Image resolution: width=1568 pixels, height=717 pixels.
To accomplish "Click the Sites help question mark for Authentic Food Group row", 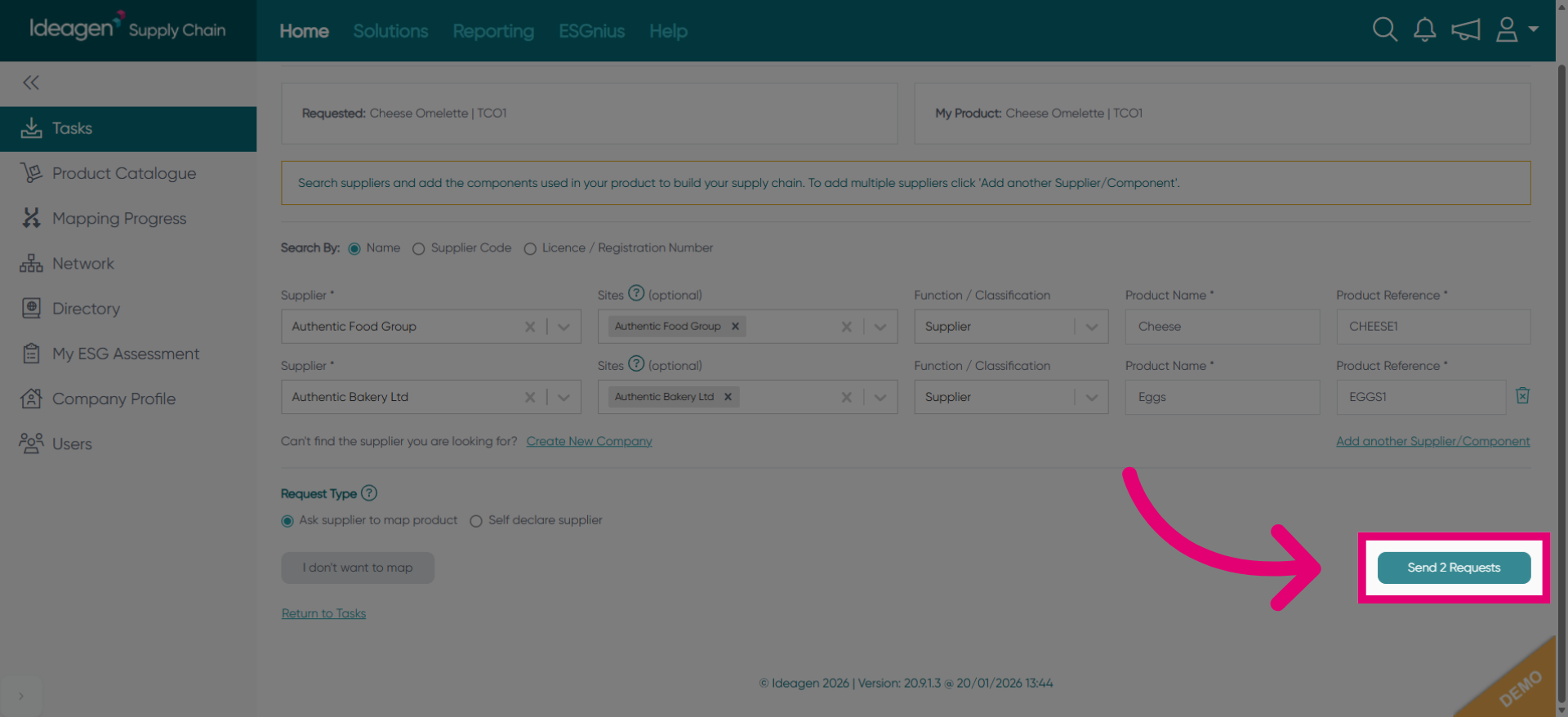I will (x=636, y=293).
